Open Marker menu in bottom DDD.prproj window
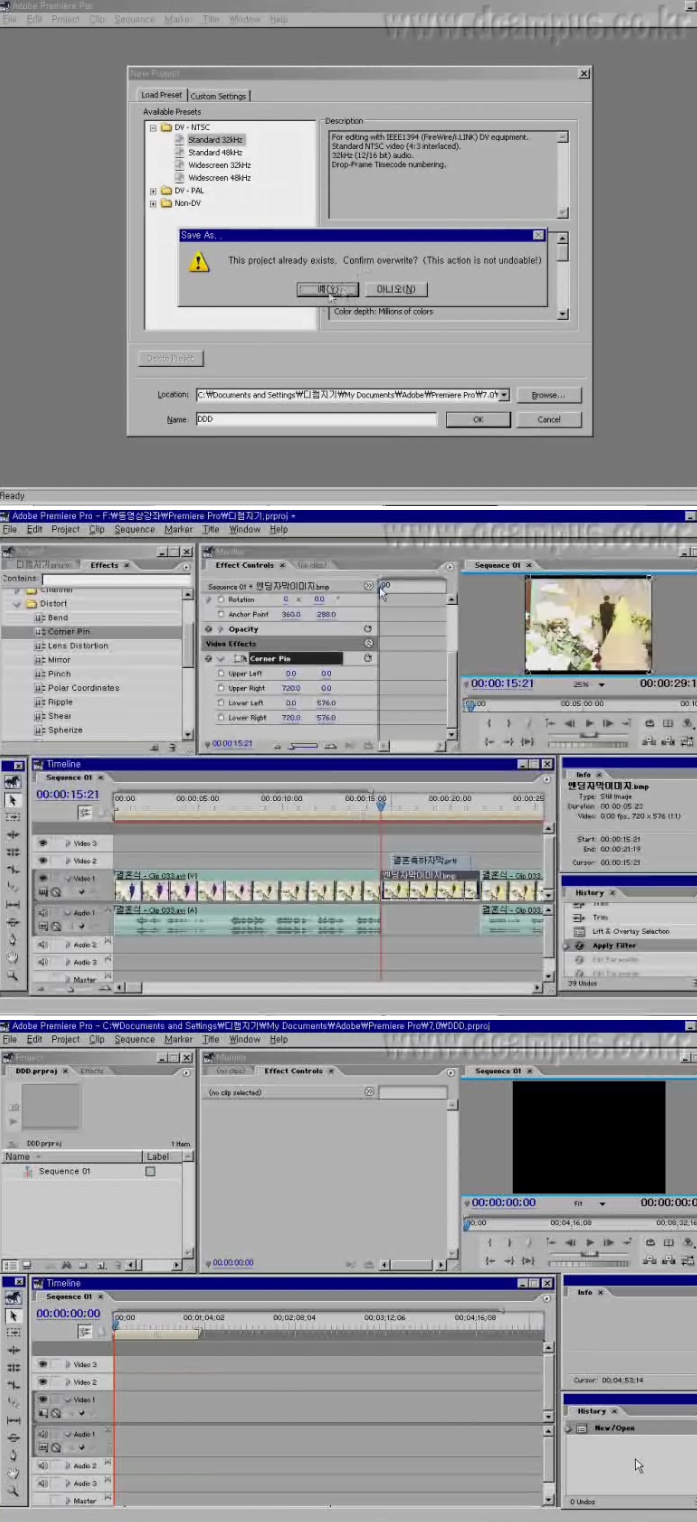The width and height of the screenshot is (697, 1522). click(179, 1039)
